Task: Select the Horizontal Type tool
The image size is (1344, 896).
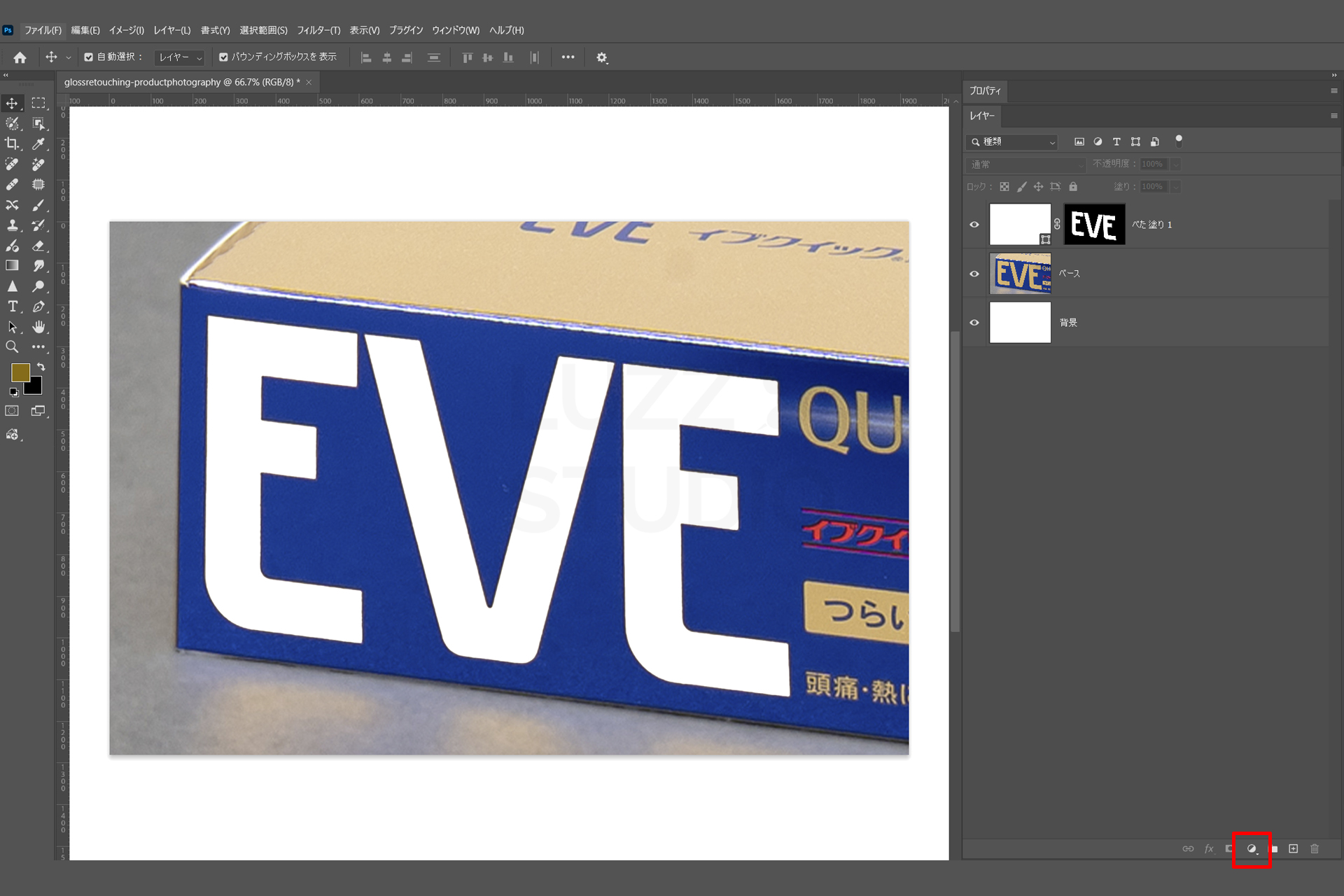Action: point(12,307)
